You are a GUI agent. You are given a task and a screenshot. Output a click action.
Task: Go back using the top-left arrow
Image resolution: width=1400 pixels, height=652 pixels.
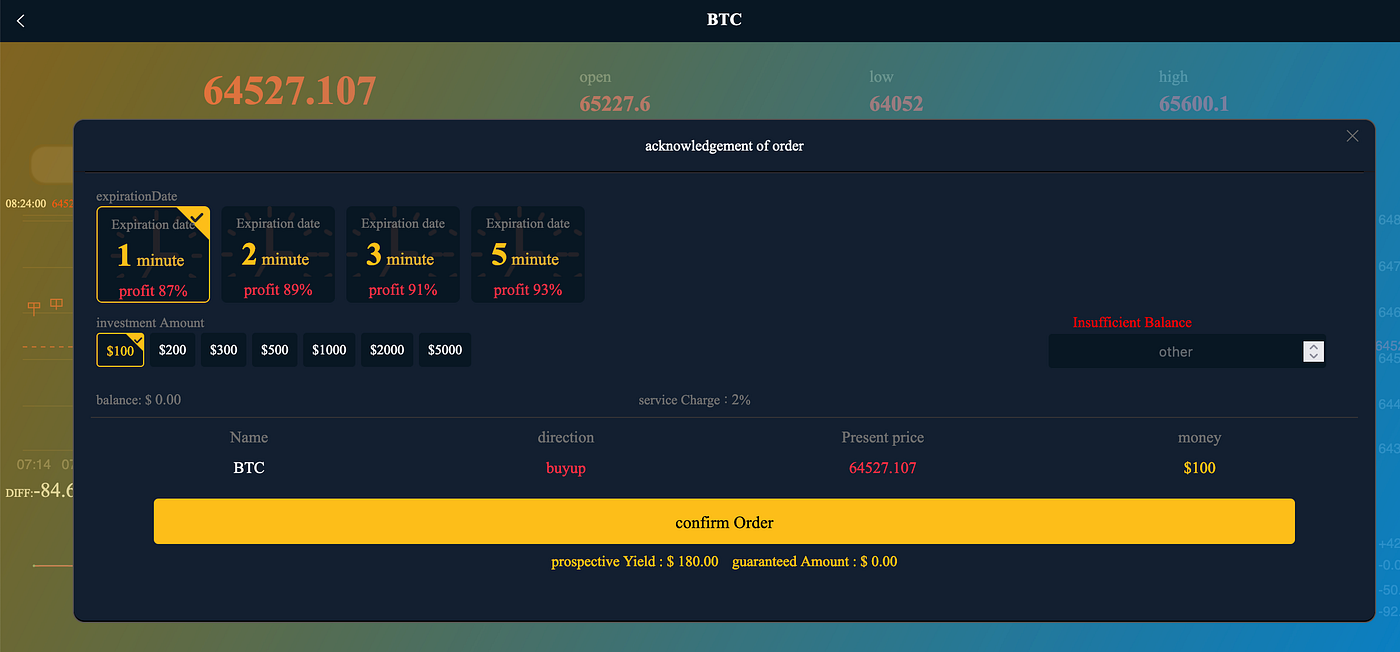(20, 21)
